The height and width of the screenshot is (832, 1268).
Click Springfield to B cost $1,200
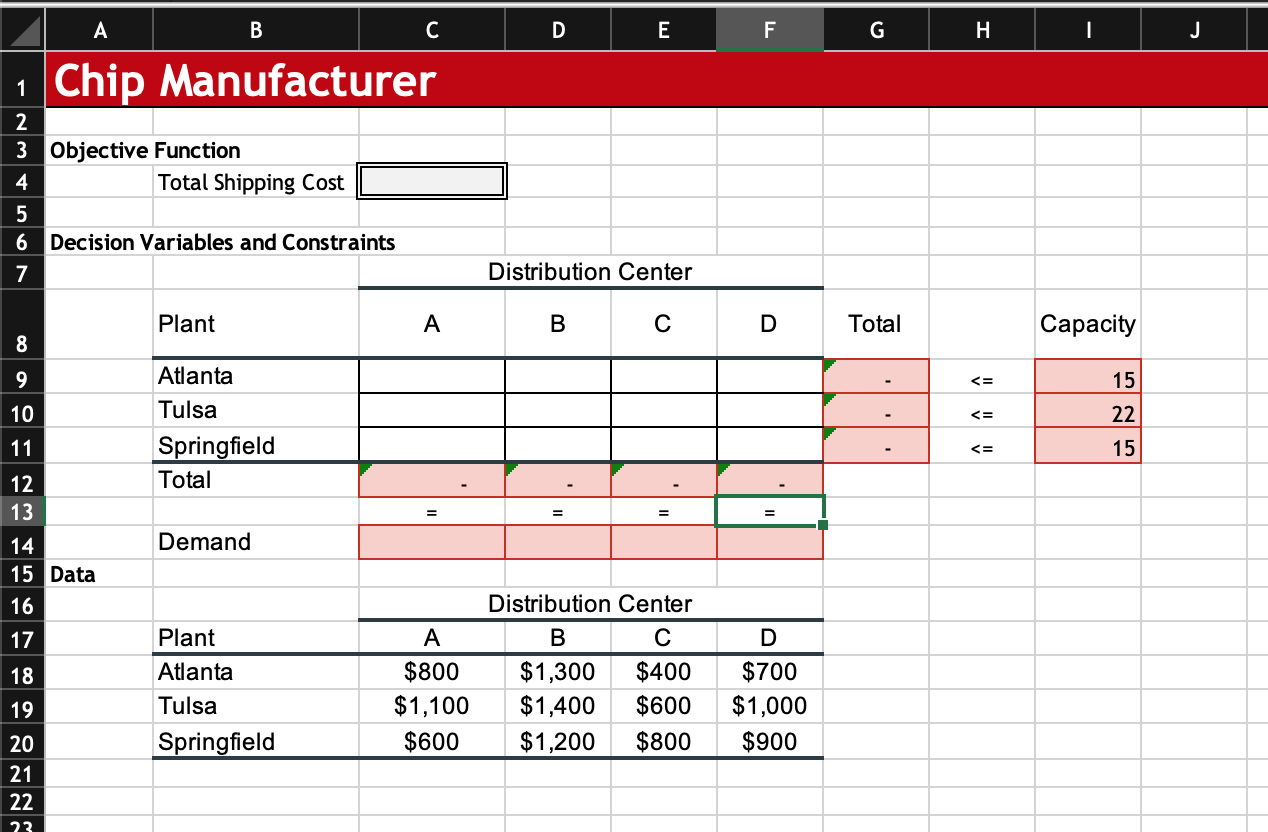click(558, 741)
